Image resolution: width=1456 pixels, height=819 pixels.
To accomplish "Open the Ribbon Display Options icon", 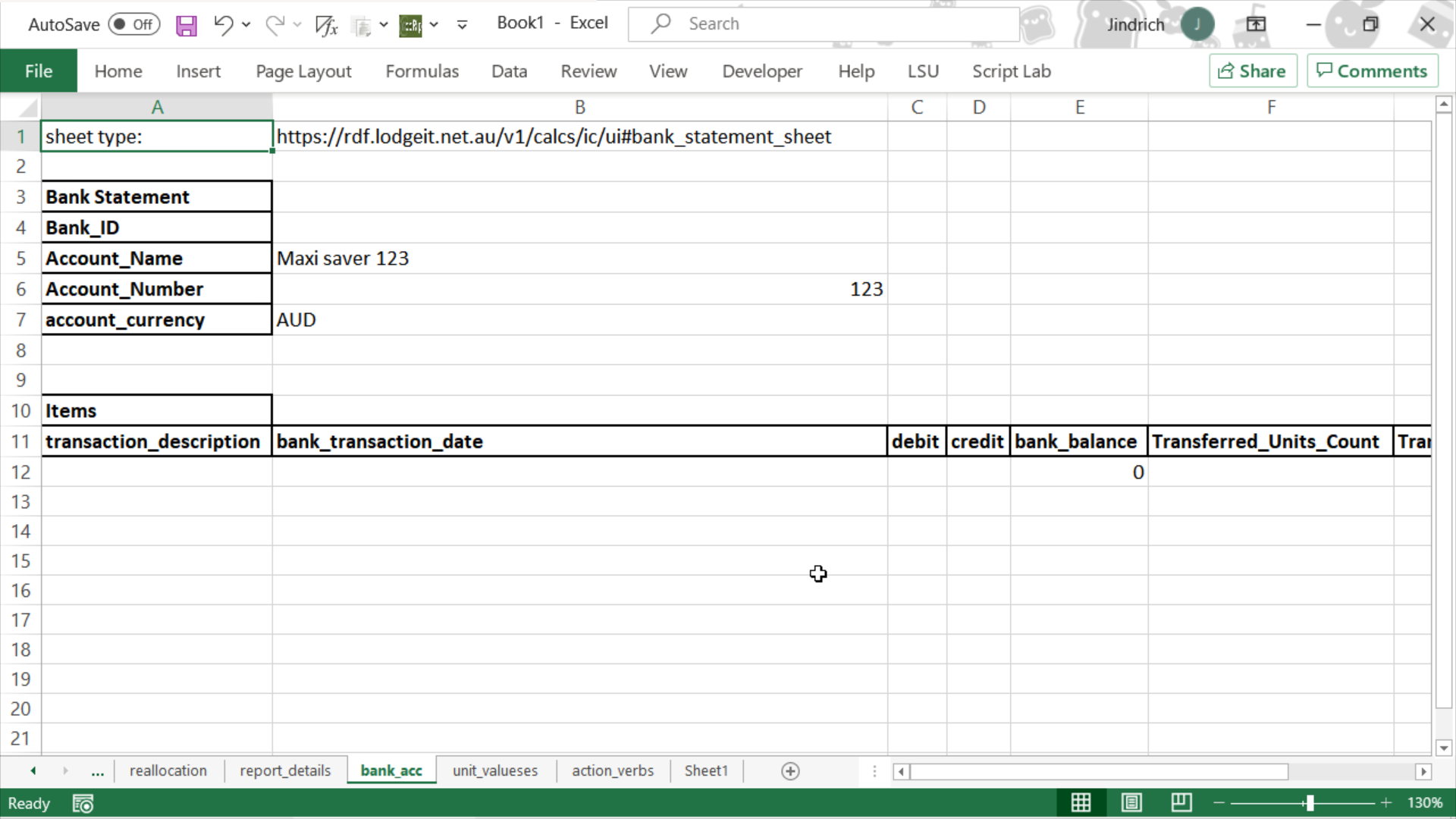I will click(x=1256, y=24).
